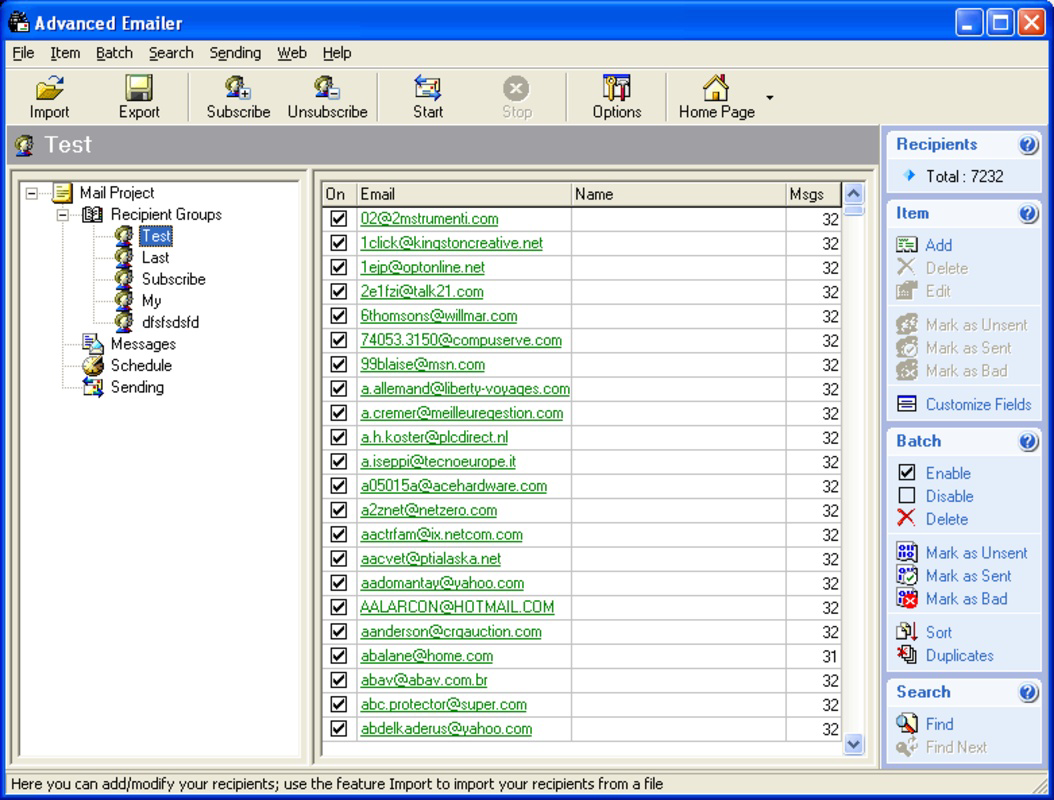Collapse the Mail Project tree node
1054x800 pixels.
pyautogui.click(x=32, y=194)
